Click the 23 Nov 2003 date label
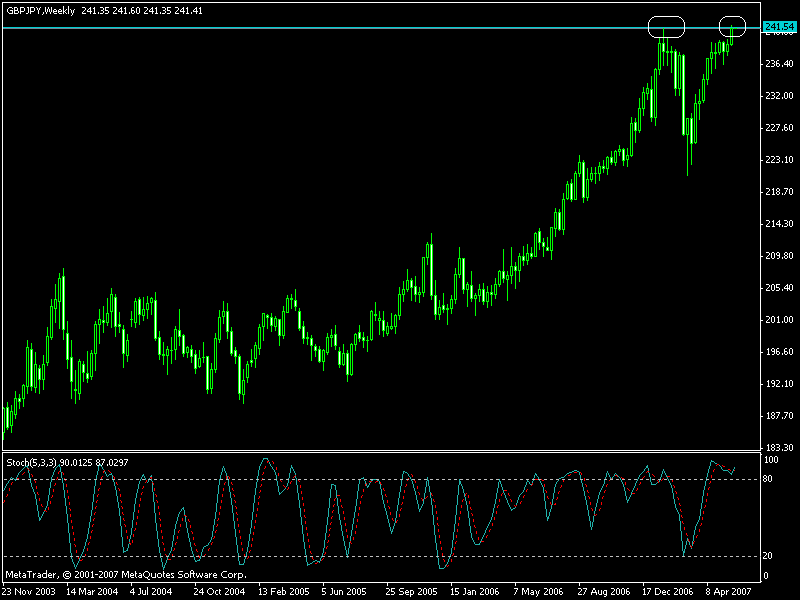 click(x=29, y=591)
